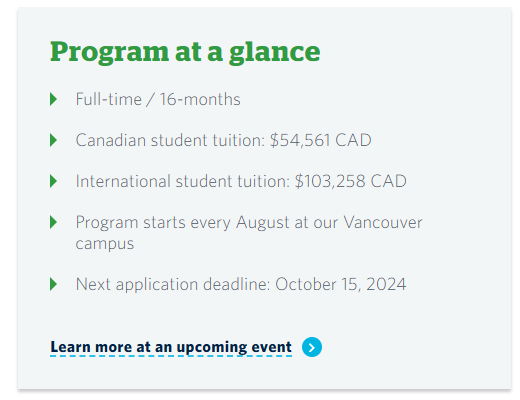Click the 16-months duration text

click(200, 99)
